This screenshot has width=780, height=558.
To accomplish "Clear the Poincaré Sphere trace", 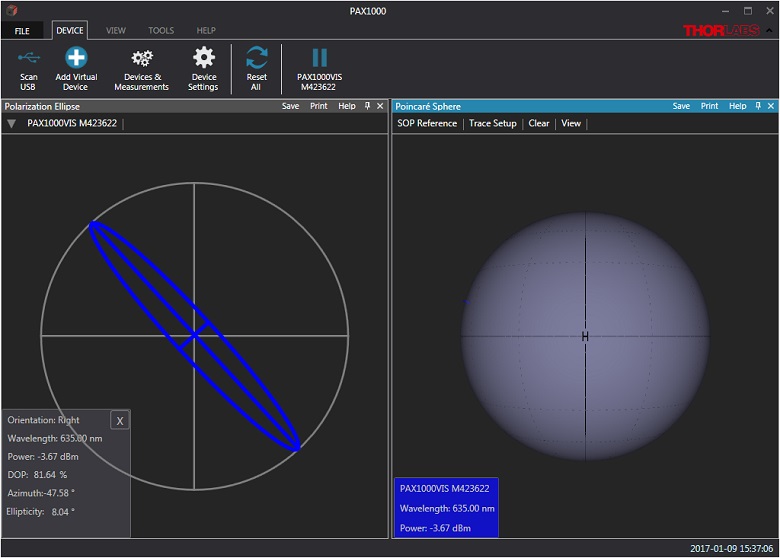I will pos(539,124).
